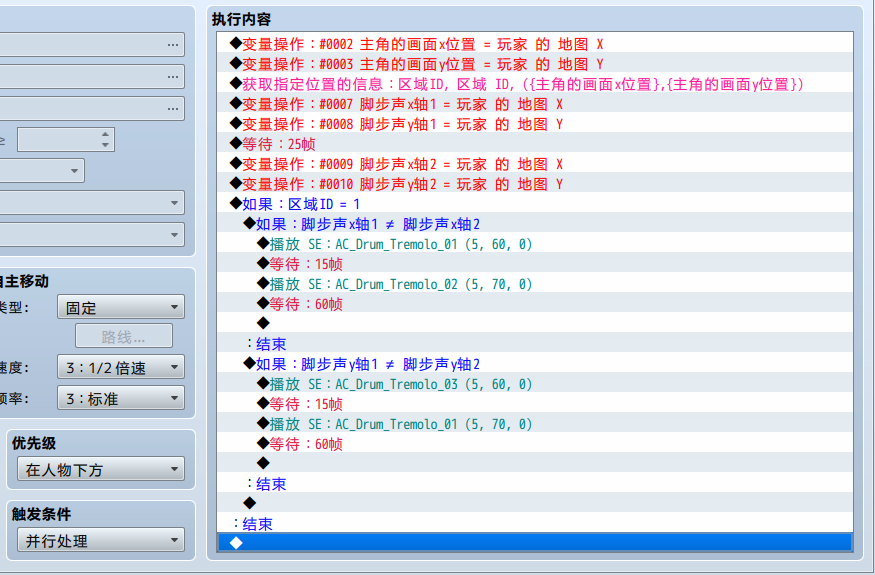Select variable #0008 脚步声y轴1 command line
The image size is (875, 575).
pos(535,124)
